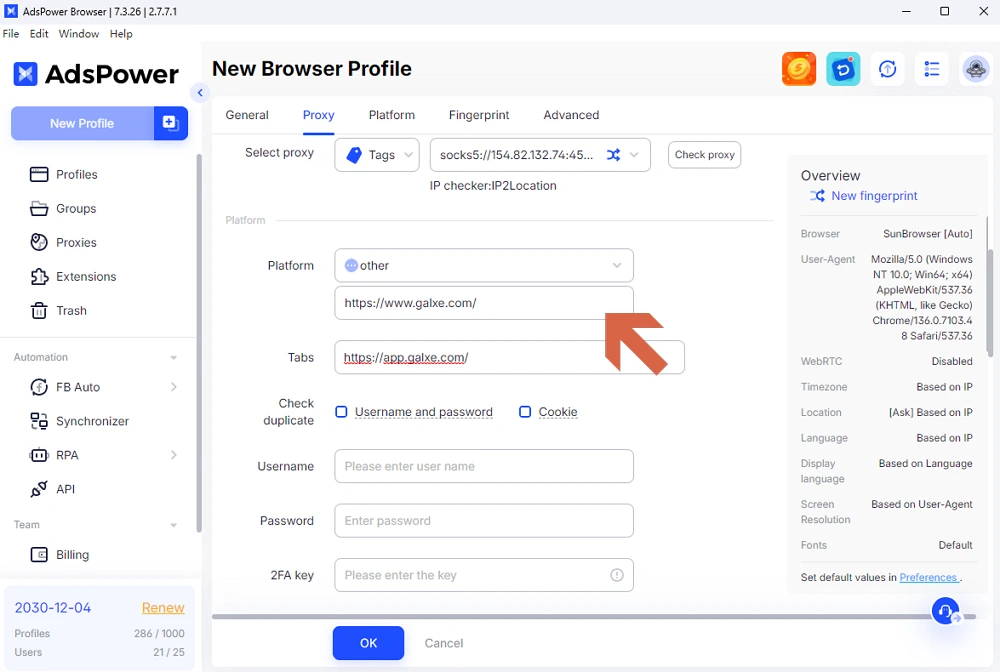Screen dimensions: 1000x672
Task: Open the user avatar menu
Action: 976,69
